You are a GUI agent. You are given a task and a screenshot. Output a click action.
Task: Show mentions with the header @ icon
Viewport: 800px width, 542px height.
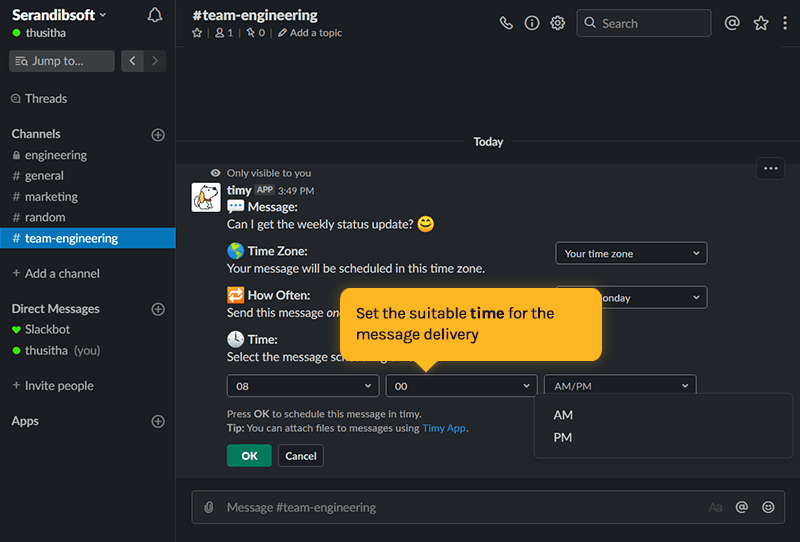(x=732, y=23)
